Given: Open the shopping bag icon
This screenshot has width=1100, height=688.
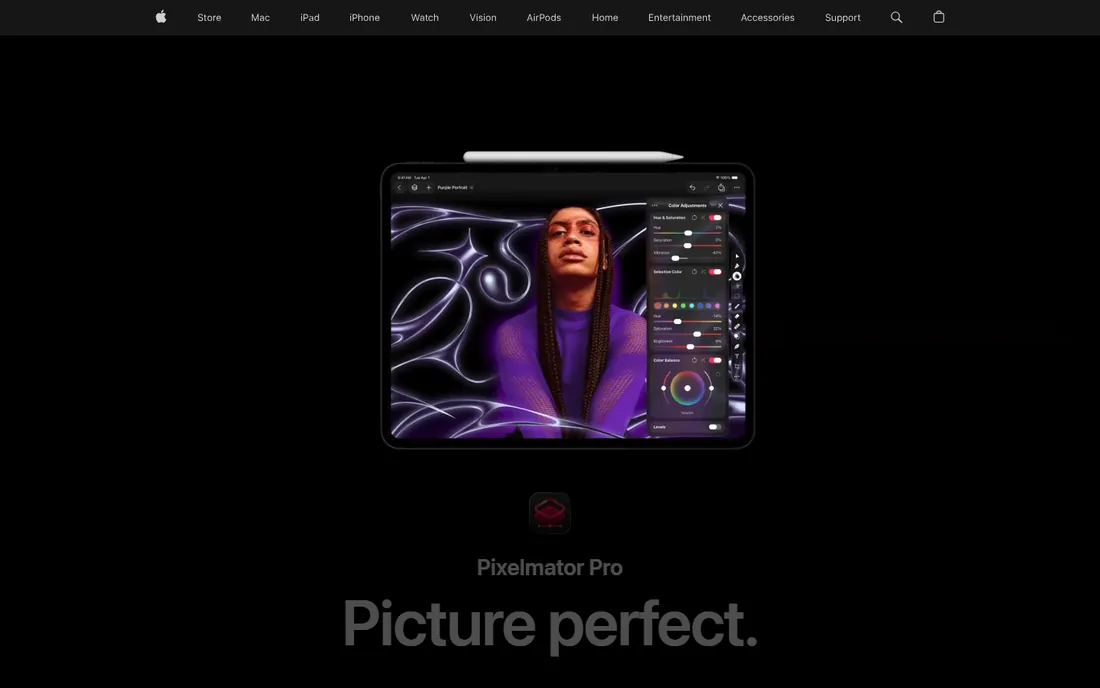Looking at the screenshot, I should 939,17.
